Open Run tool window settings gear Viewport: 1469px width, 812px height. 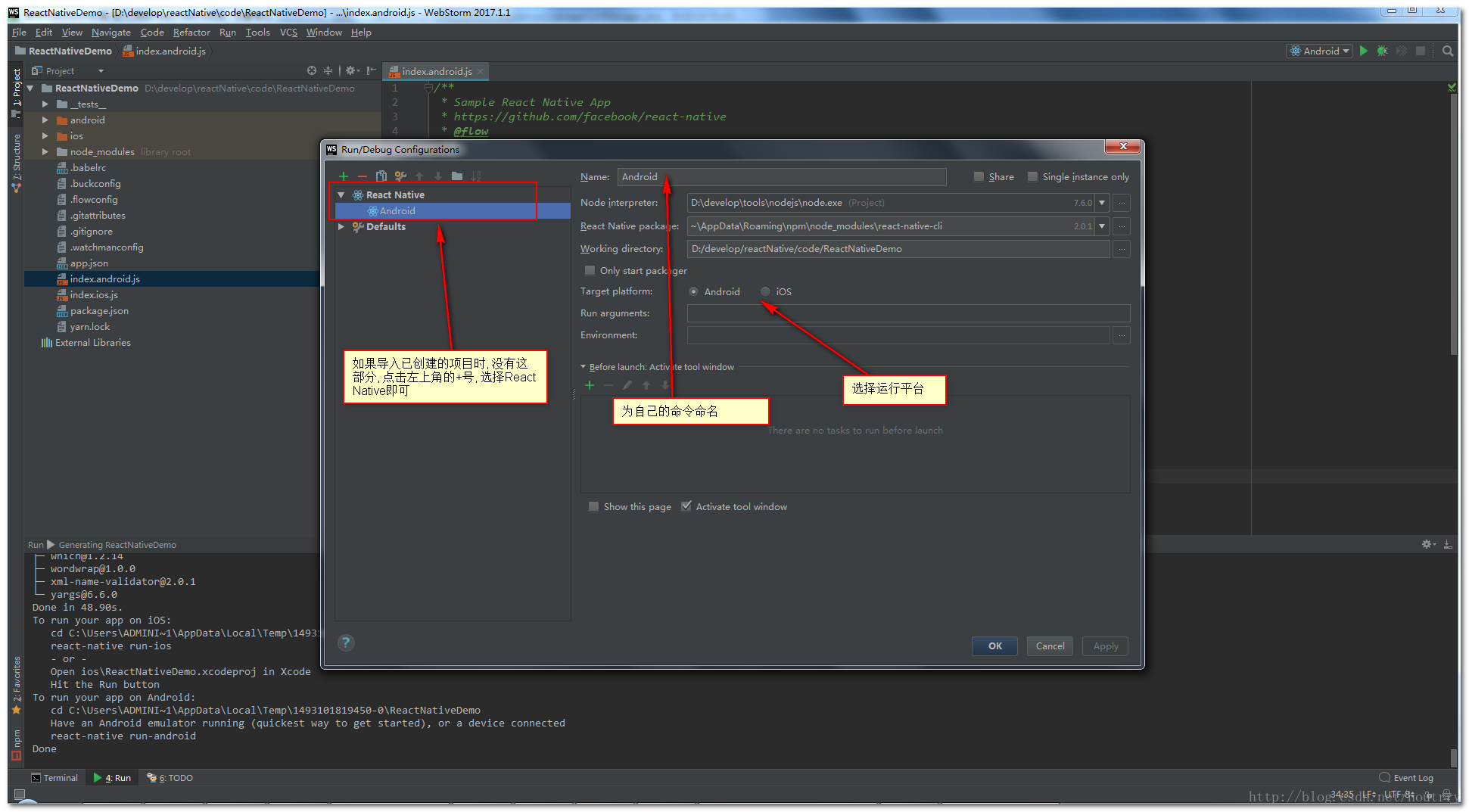[1428, 544]
